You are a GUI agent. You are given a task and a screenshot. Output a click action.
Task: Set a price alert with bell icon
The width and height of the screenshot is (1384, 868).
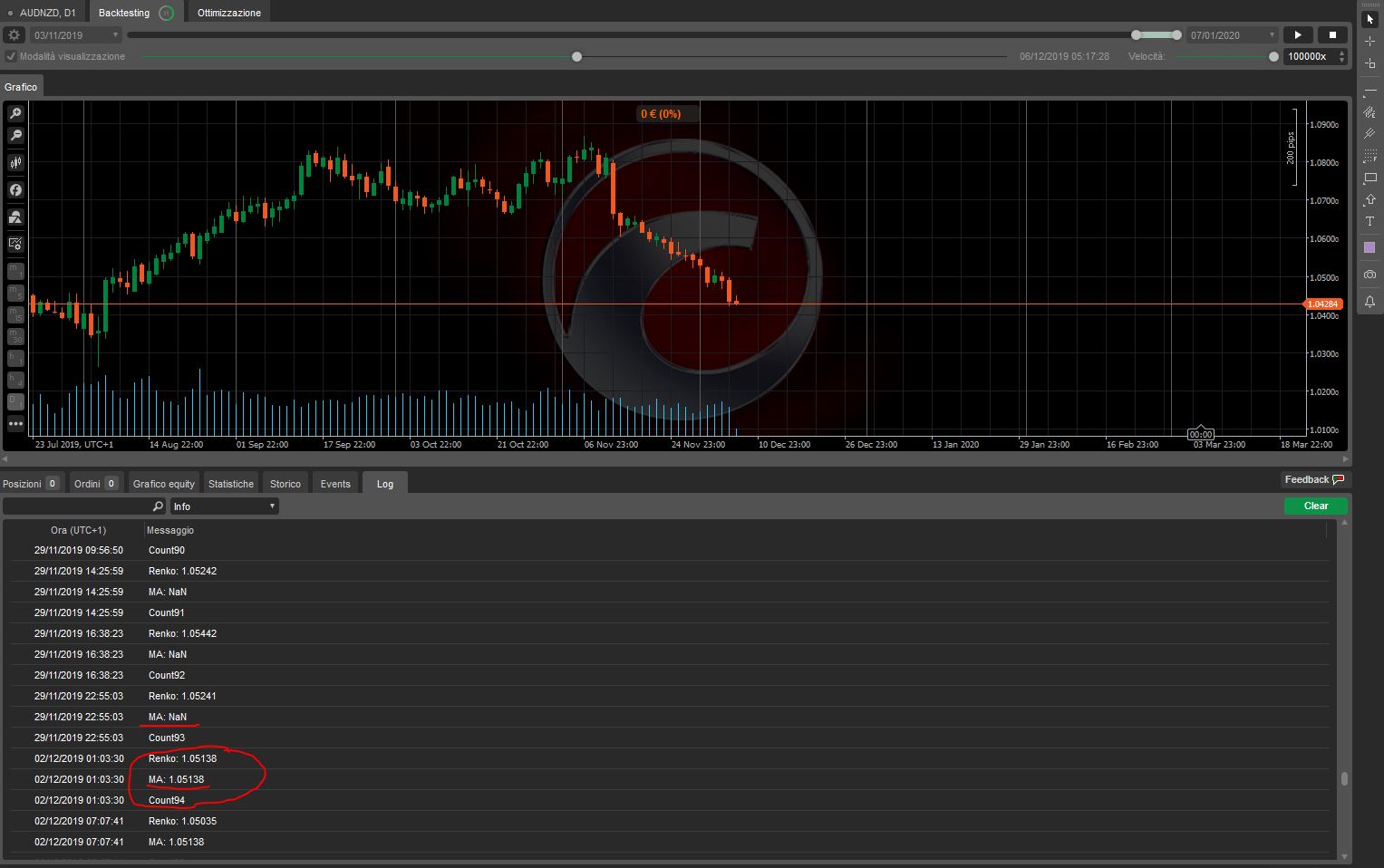[x=1369, y=302]
